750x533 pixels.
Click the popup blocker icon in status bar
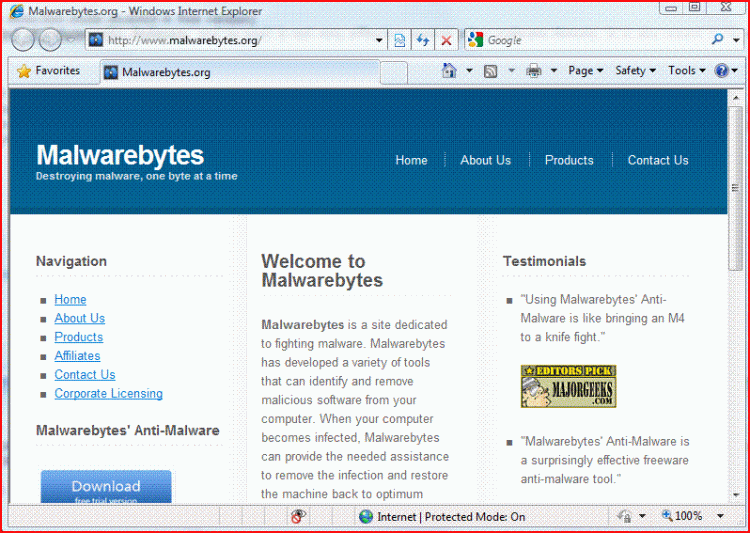click(x=298, y=516)
